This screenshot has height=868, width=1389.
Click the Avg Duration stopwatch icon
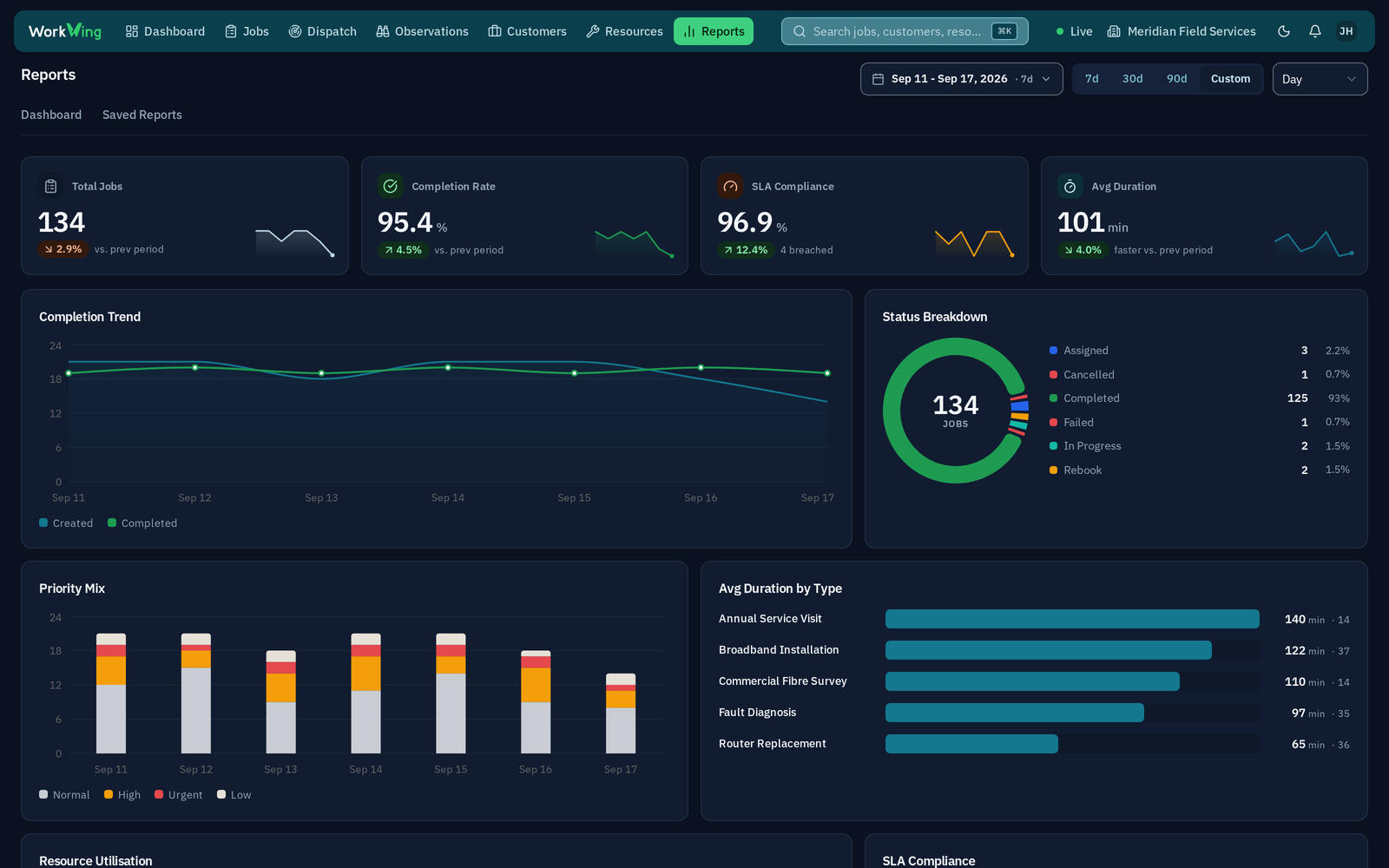click(1070, 187)
